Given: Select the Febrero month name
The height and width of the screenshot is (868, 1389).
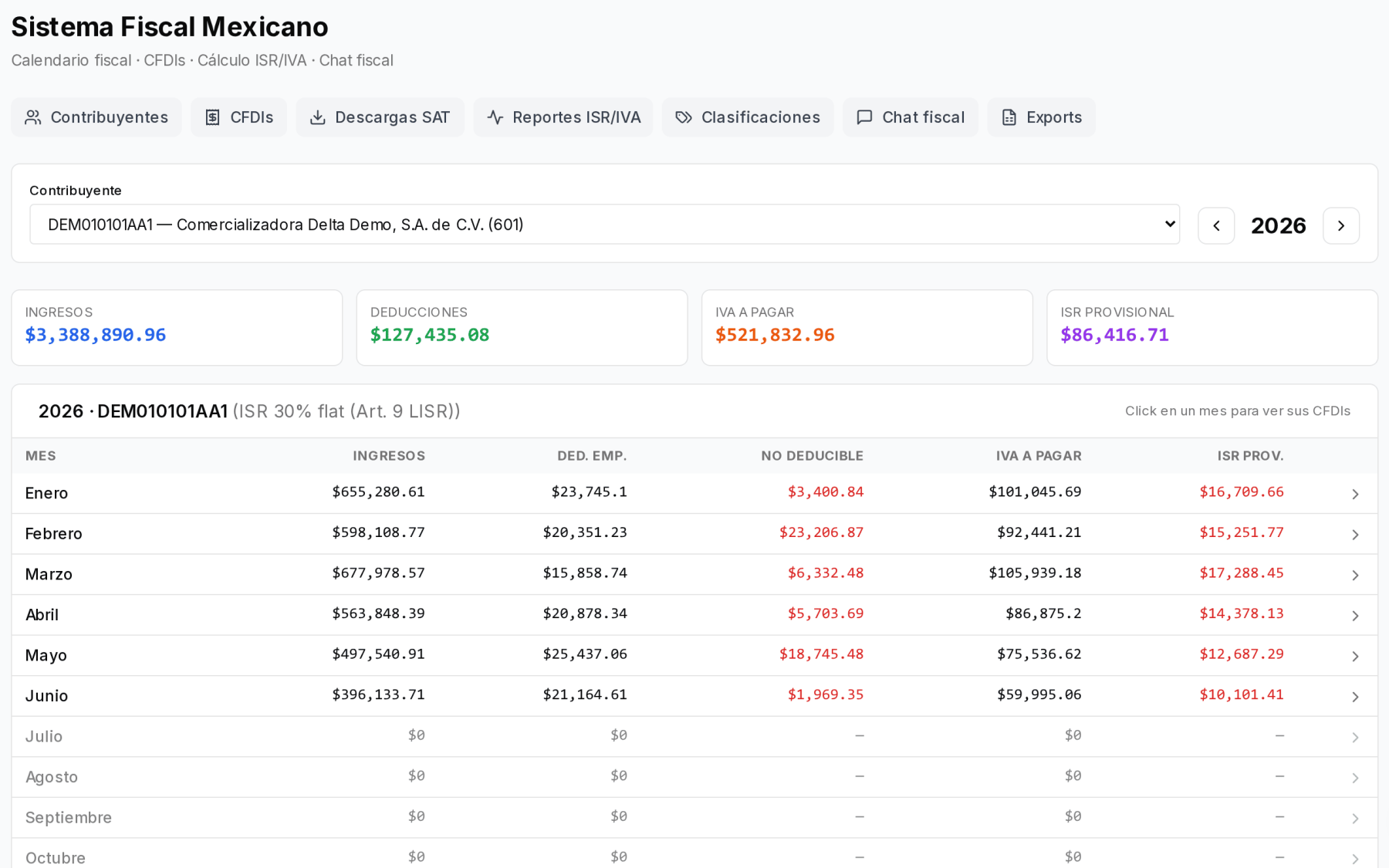Looking at the screenshot, I should pos(53,534).
